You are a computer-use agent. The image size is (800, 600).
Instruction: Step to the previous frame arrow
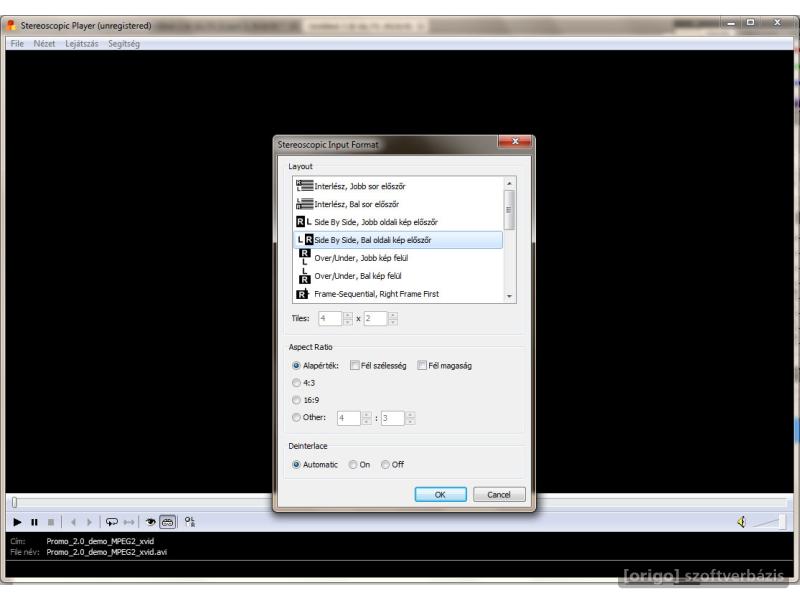click(x=73, y=522)
